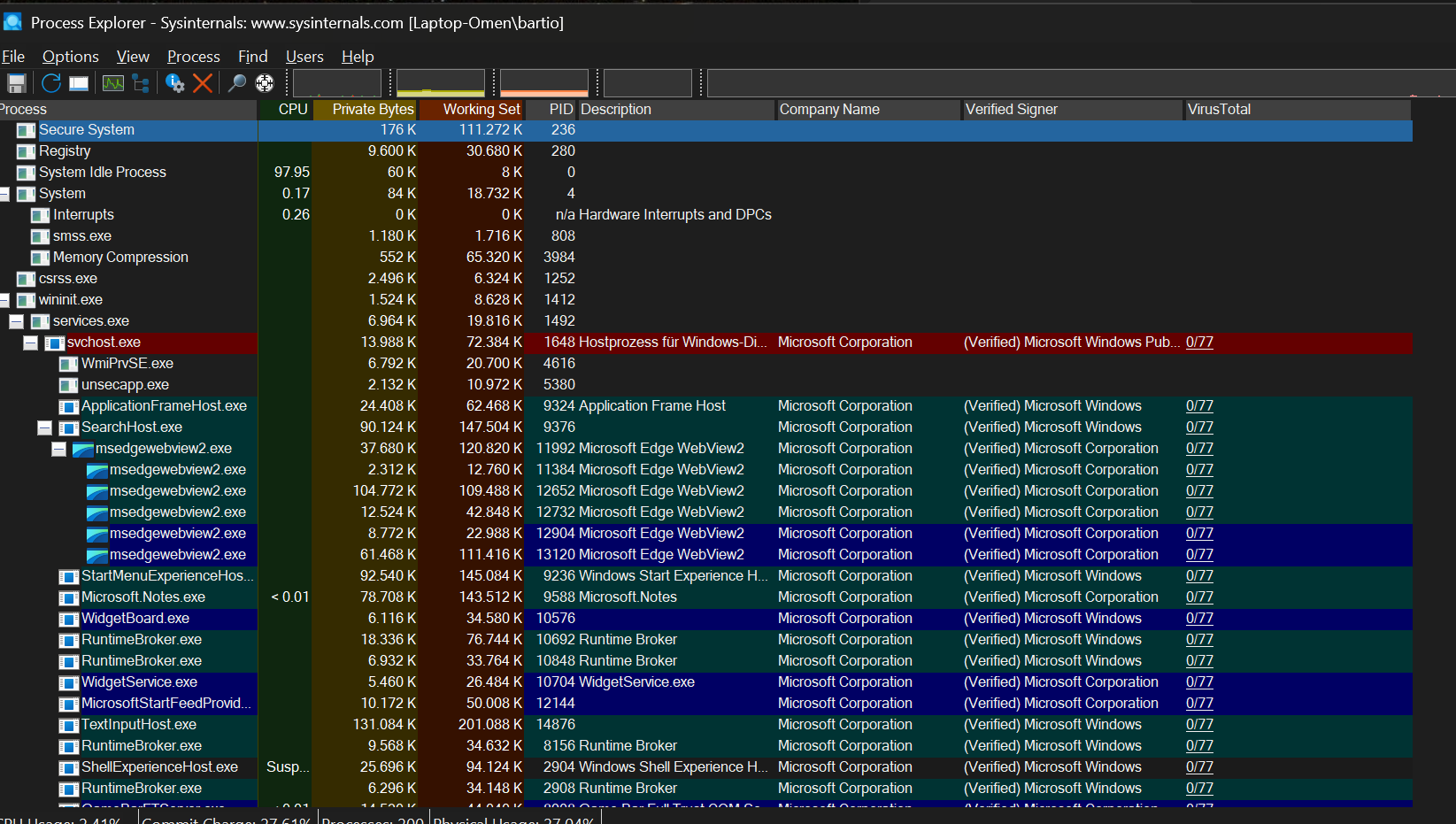Refresh the process list now
Image resolution: width=1456 pixels, height=824 pixels.
point(51,83)
